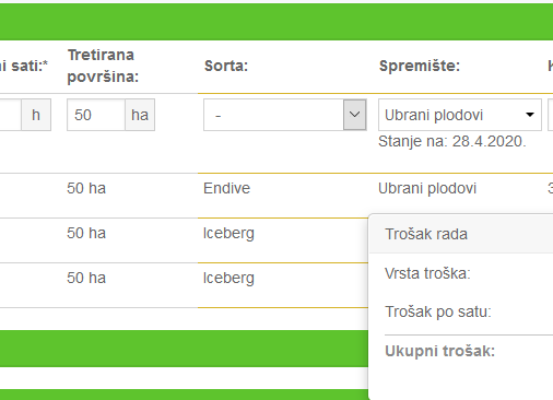Click Ubrani plodovi text in Endive row

[x=427, y=188]
